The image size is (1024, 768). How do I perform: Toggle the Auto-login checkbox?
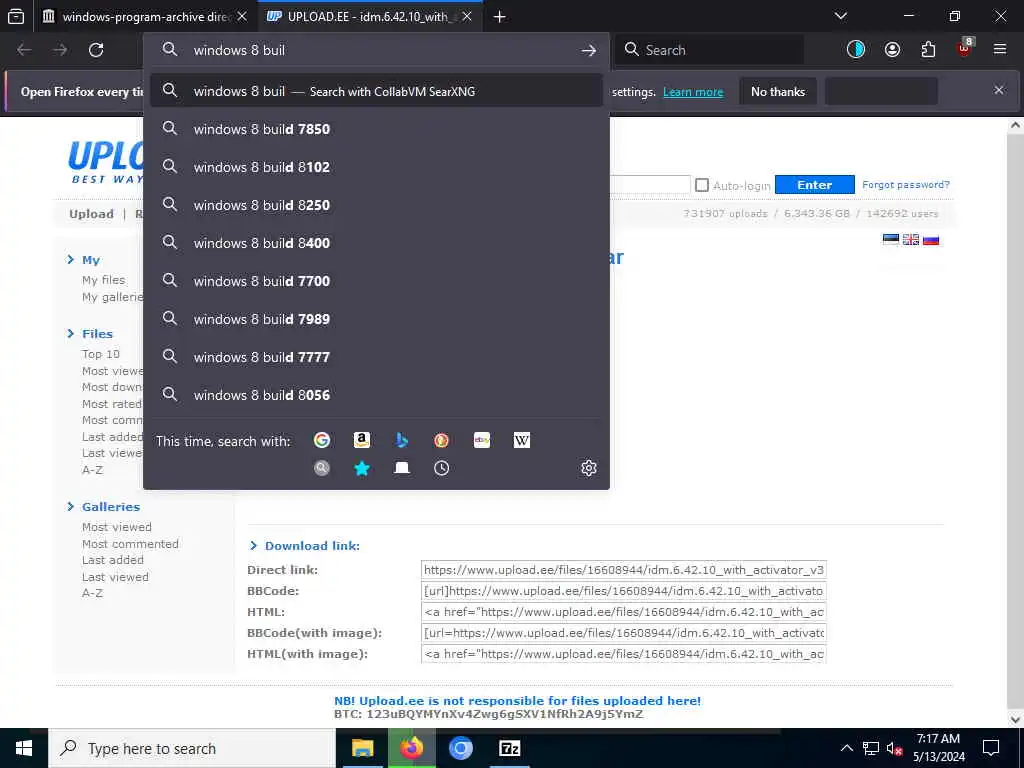pyautogui.click(x=701, y=185)
